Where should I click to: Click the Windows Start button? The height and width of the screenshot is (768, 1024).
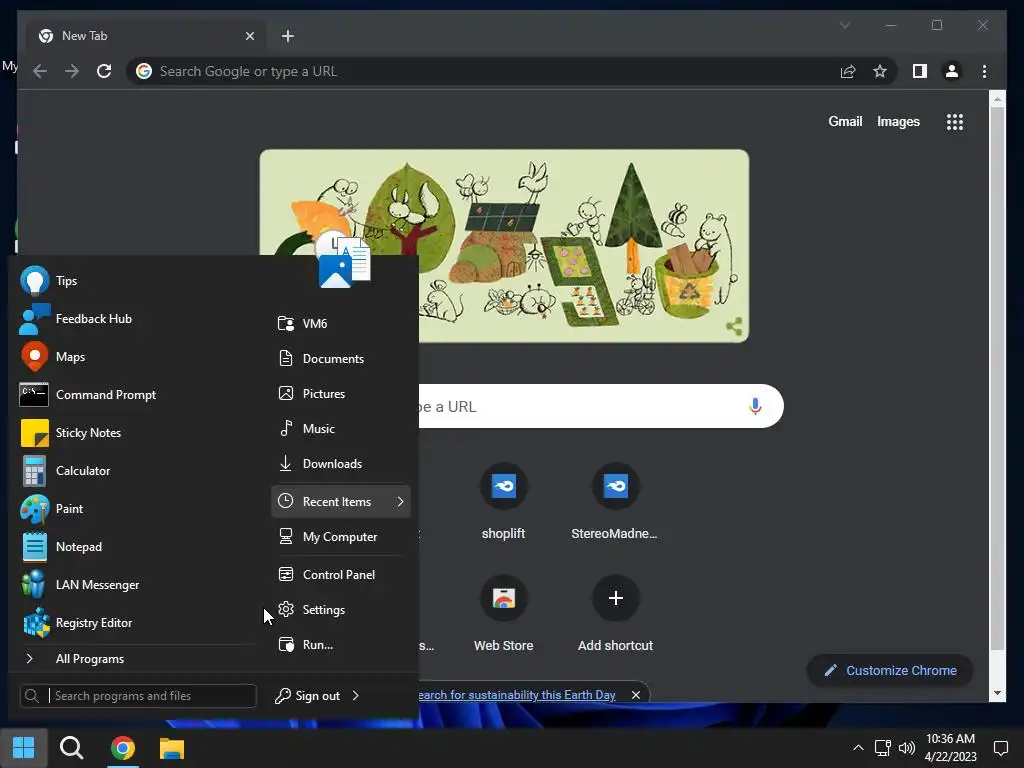(x=24, y=748)
